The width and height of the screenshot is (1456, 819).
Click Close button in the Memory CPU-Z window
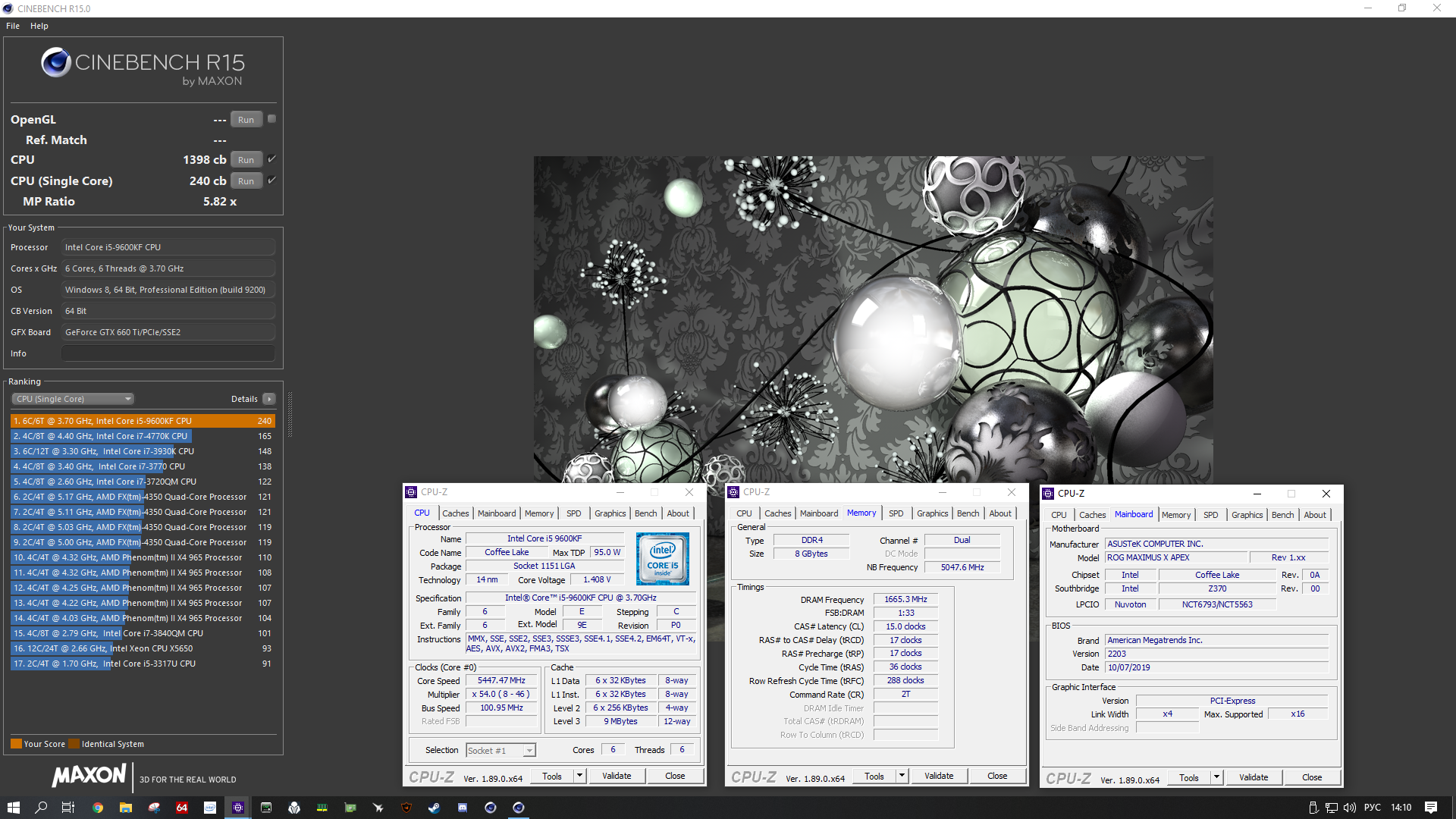tap(997, 776)
